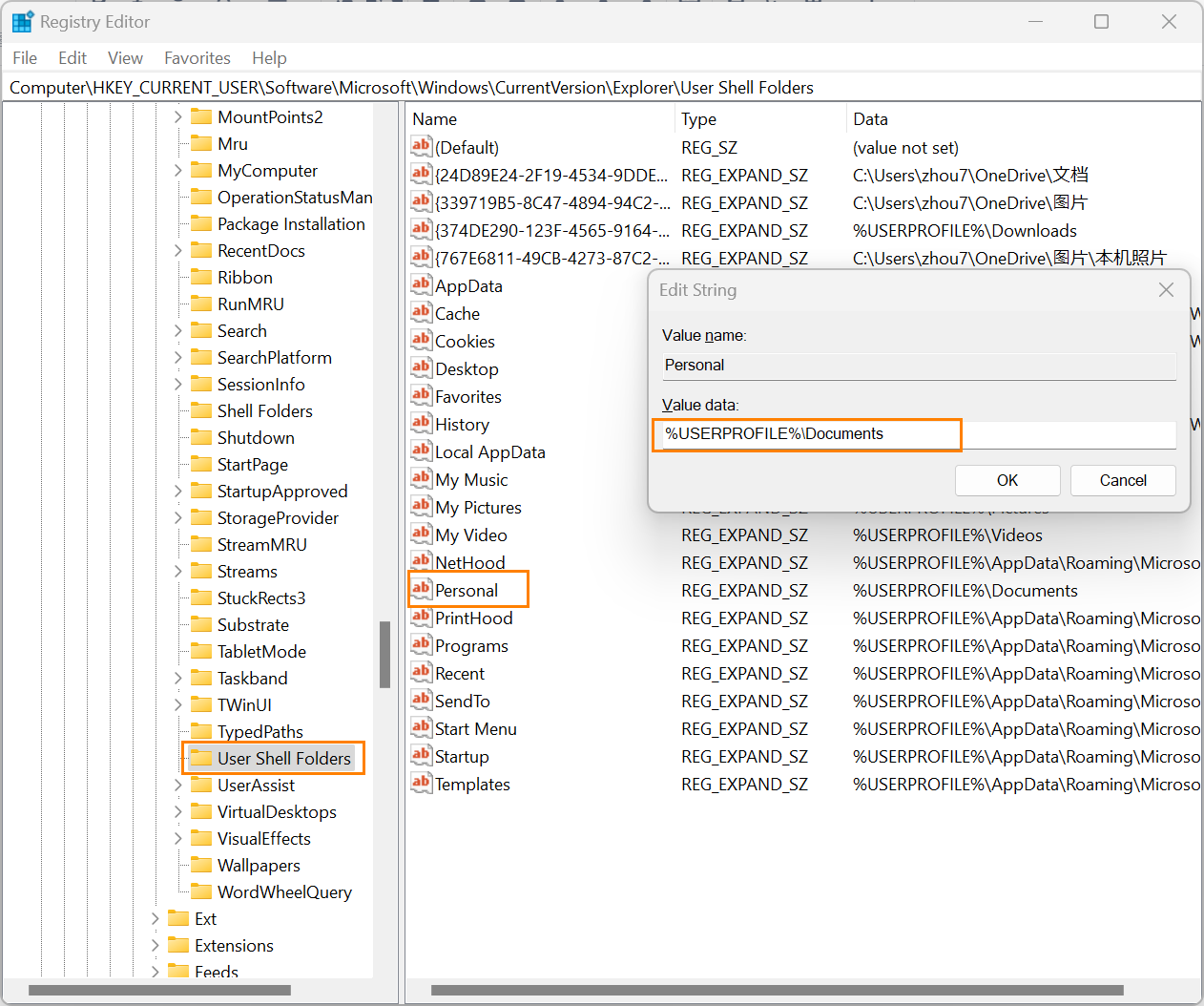
Task: Click the Programs value's ab icon
Action: [422, 644]
